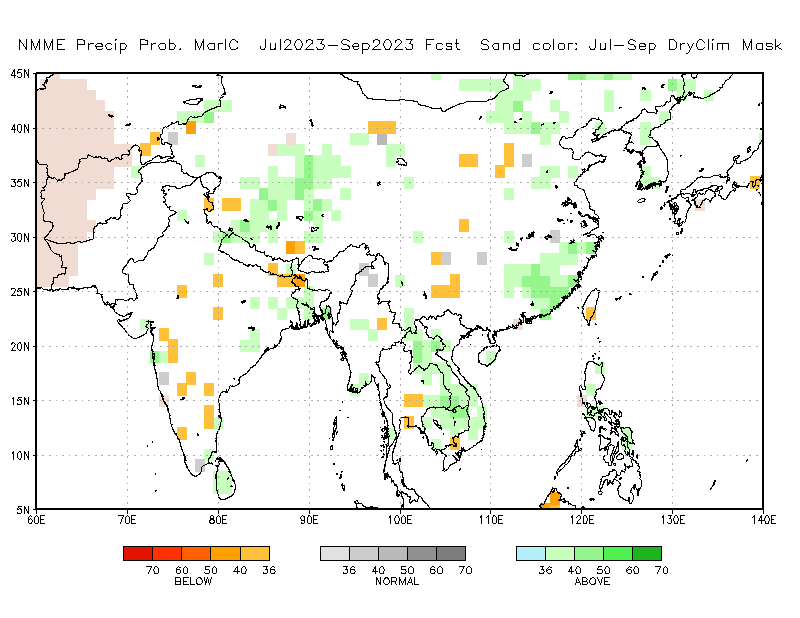This screenshot has height=618, width=800.
Task: Click the 36 value under ABOVE legend
Action: (x=545, y=570)
